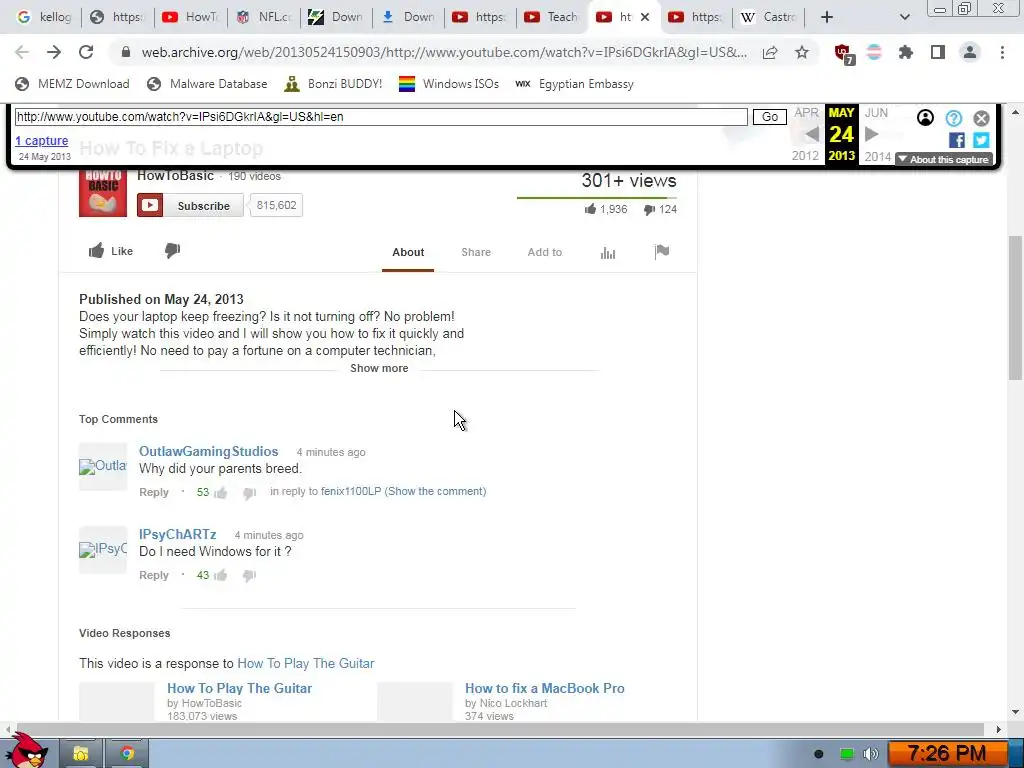Dislike the video with thumbs down
This screenshot has width=1024, height=768.
(172, 251)
